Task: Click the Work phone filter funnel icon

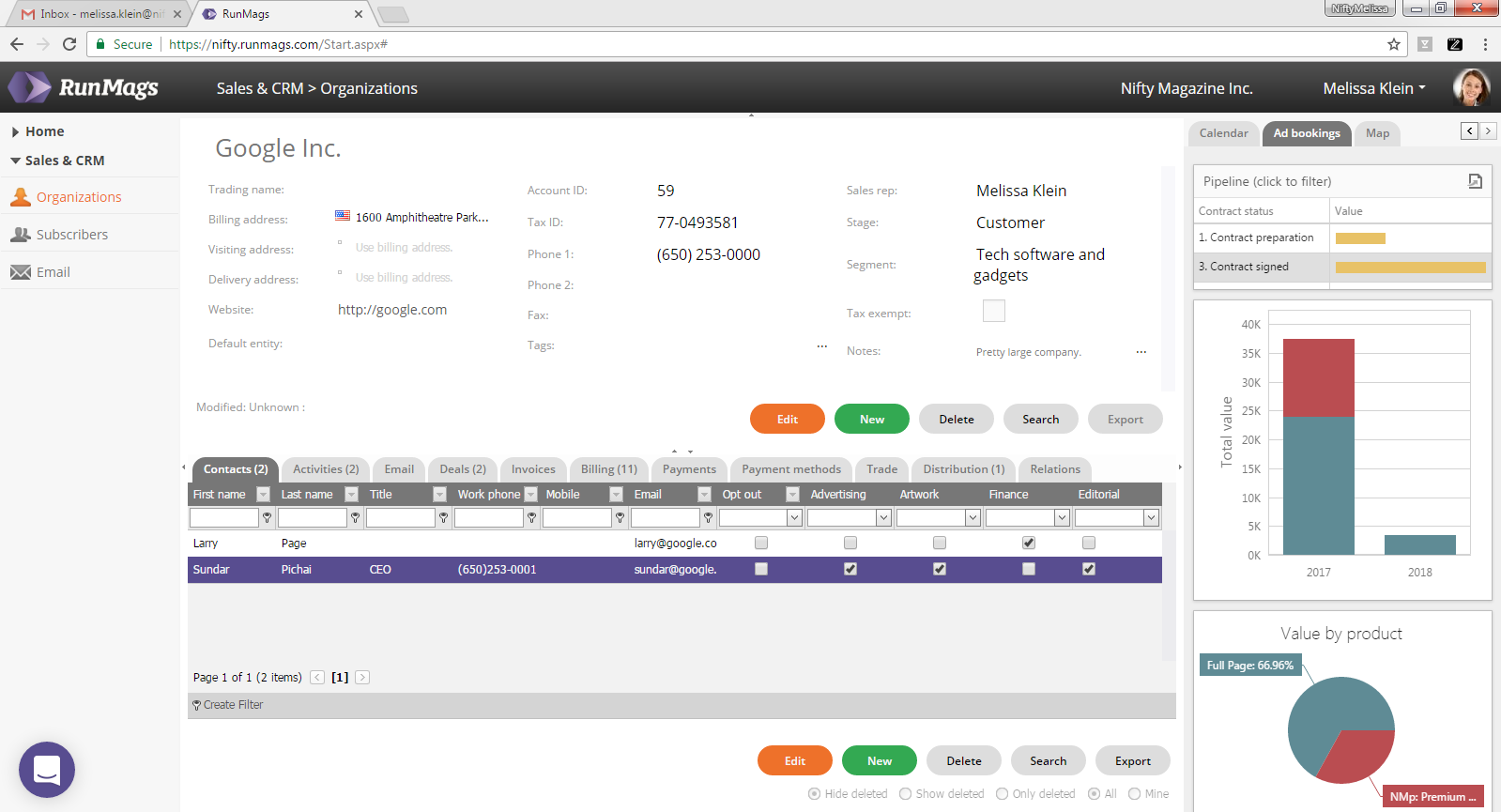Action: point(531,517)
